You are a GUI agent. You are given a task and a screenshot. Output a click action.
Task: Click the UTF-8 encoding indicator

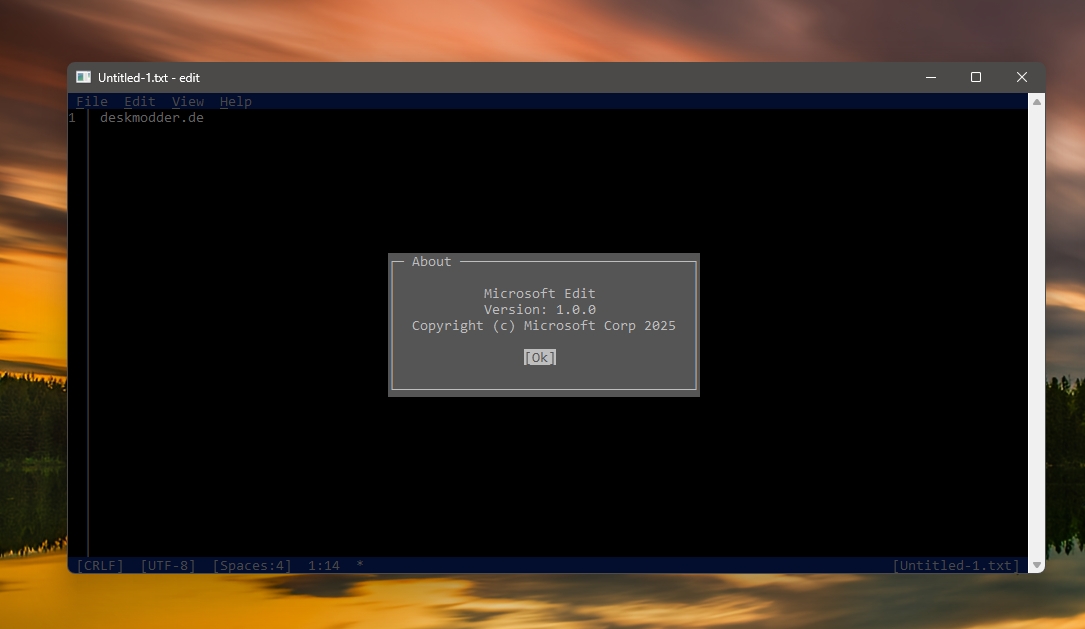tap(168, 565)
